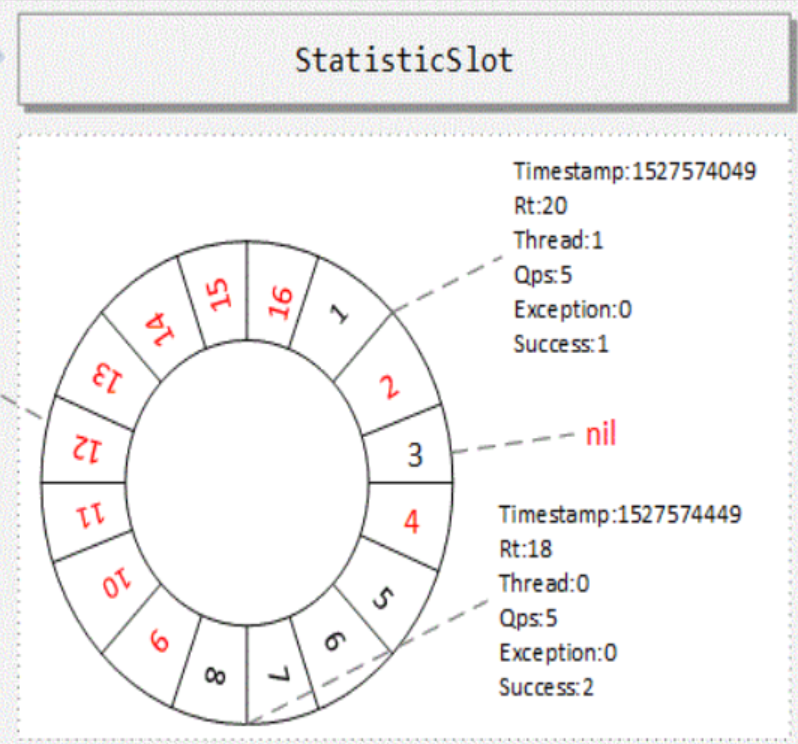
Task: Select ring segment numbered 2
Action: click(x=389, y=387)
